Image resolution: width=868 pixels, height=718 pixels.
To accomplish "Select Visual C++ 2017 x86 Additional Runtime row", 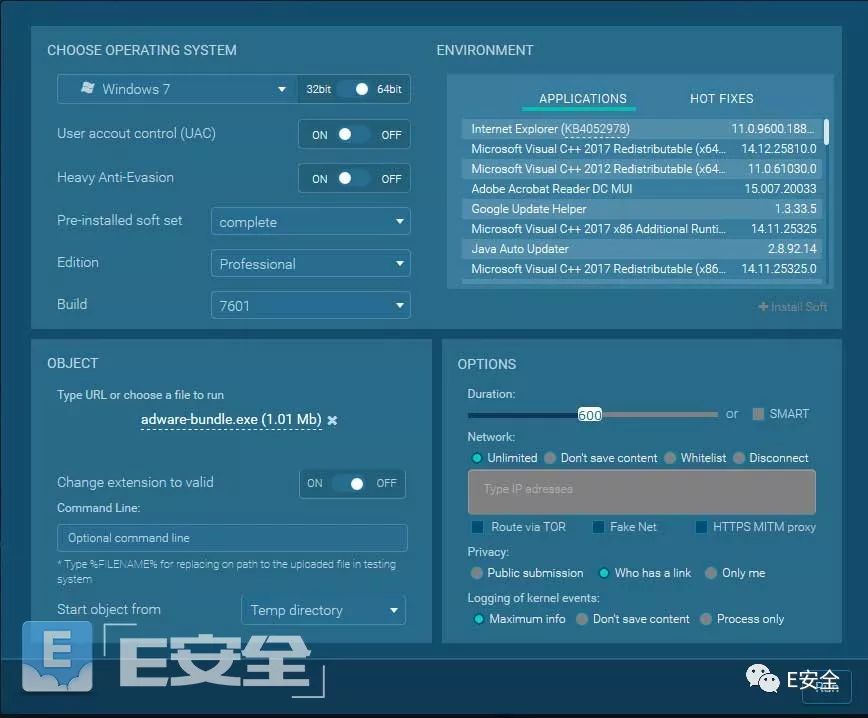I will (642, 229).
